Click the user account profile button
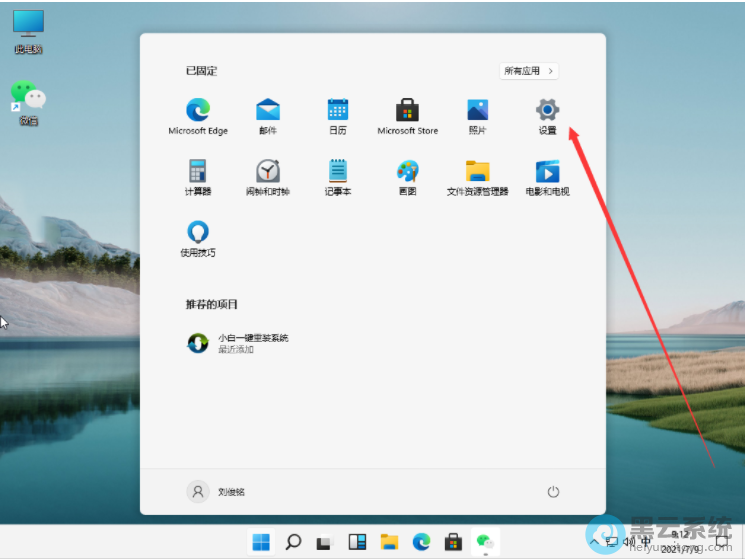Screen dimensions: 748x559 [216, 492]
